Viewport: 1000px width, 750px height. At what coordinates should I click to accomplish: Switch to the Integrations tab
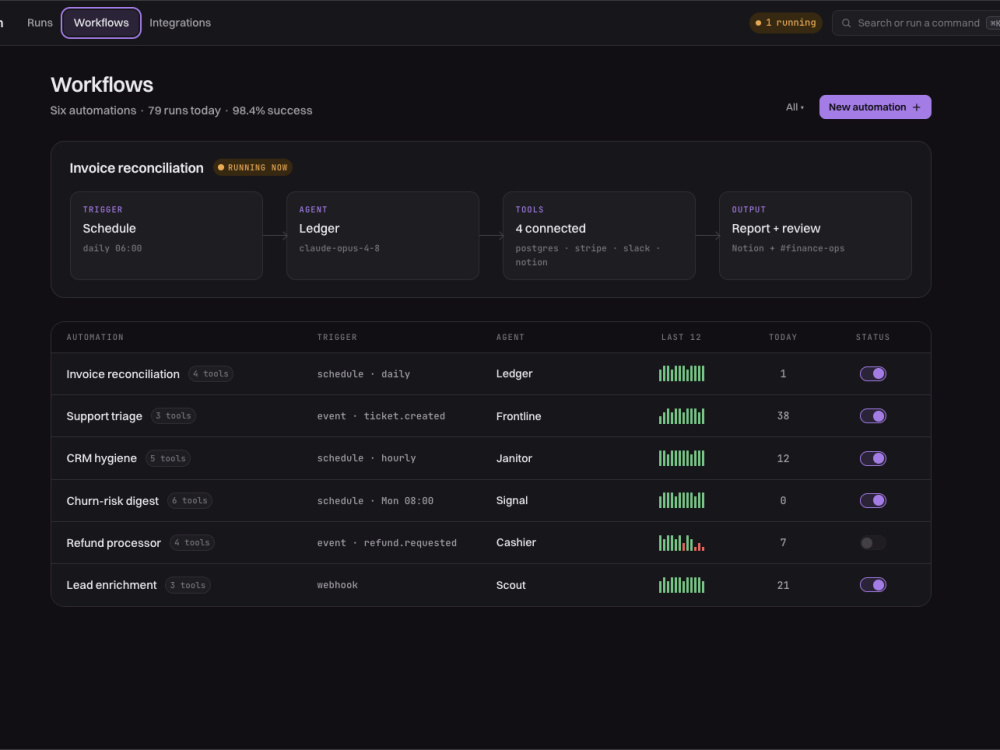[180, 23]
